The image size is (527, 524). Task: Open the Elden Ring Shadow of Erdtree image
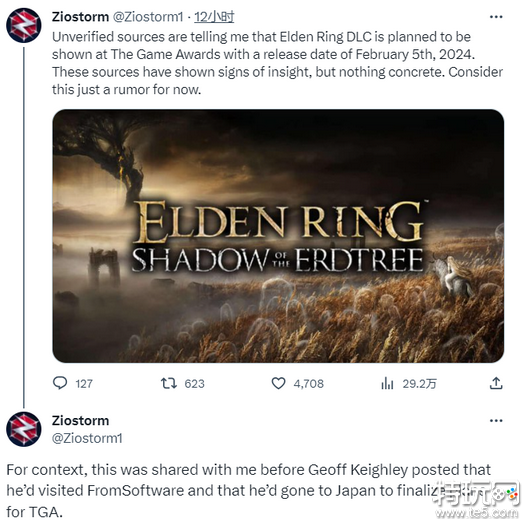click(x=278, y=236)
